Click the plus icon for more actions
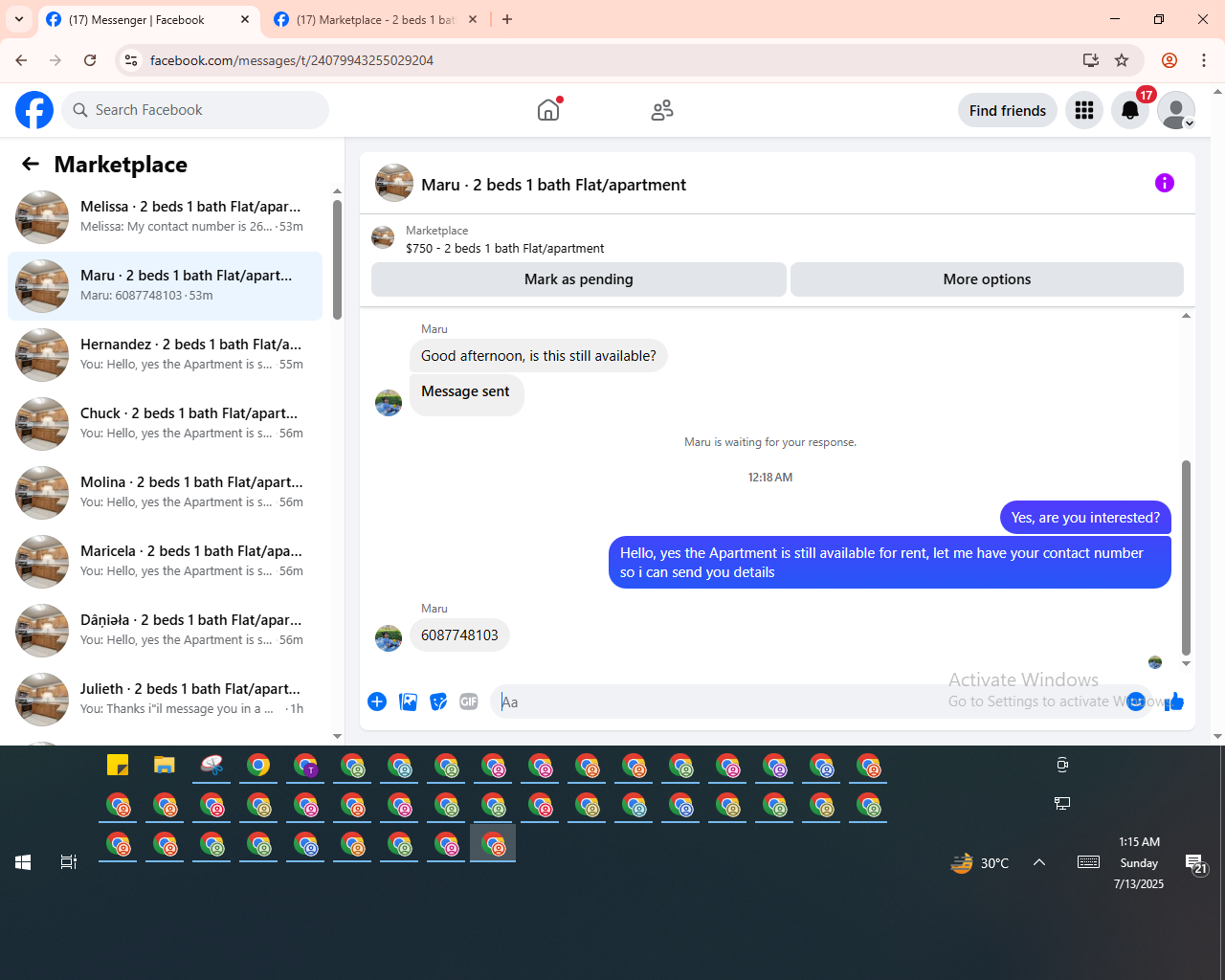1225x980 pixels. tap(377, 702)
